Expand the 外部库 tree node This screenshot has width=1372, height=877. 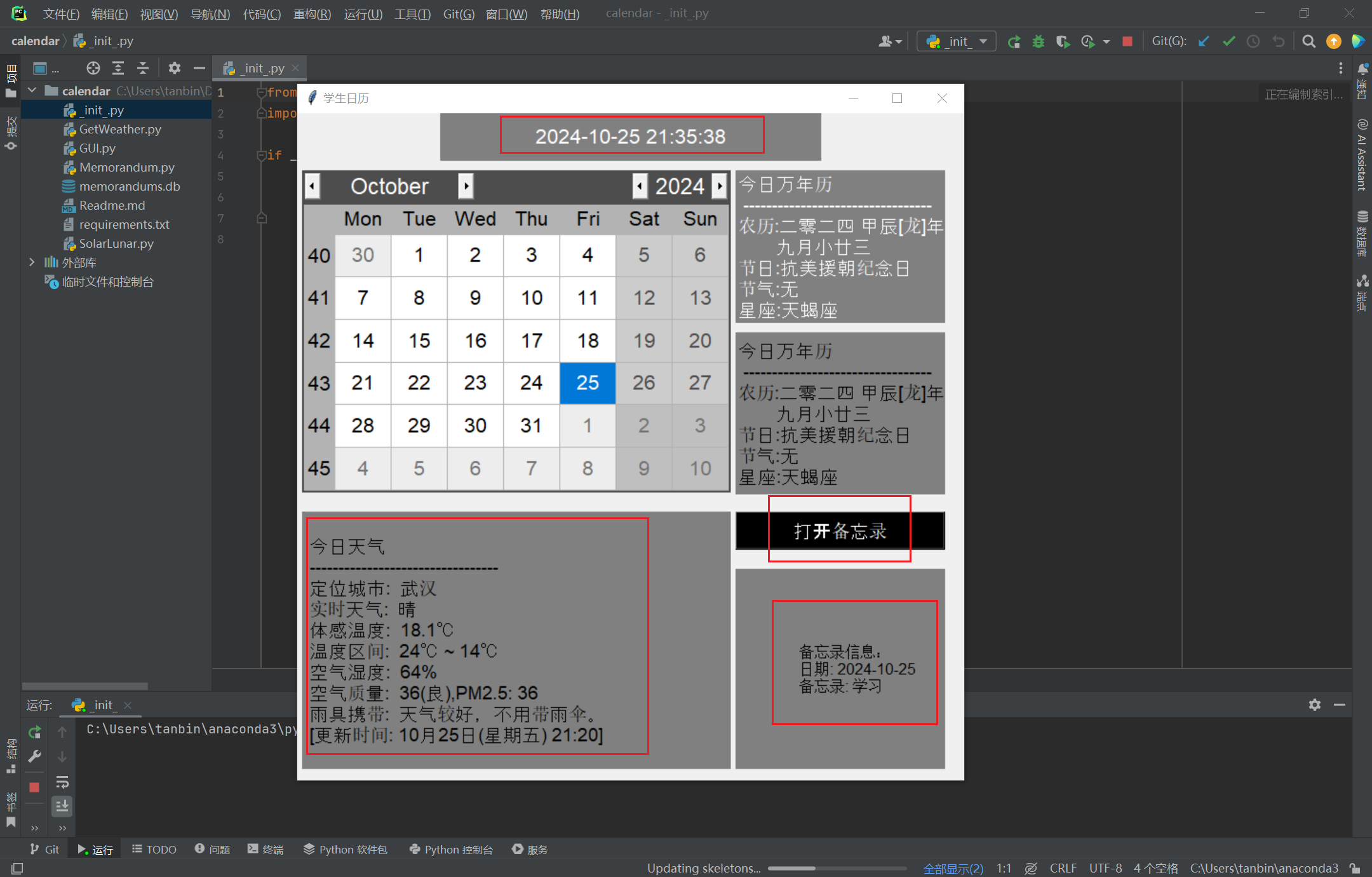point(32,262)
